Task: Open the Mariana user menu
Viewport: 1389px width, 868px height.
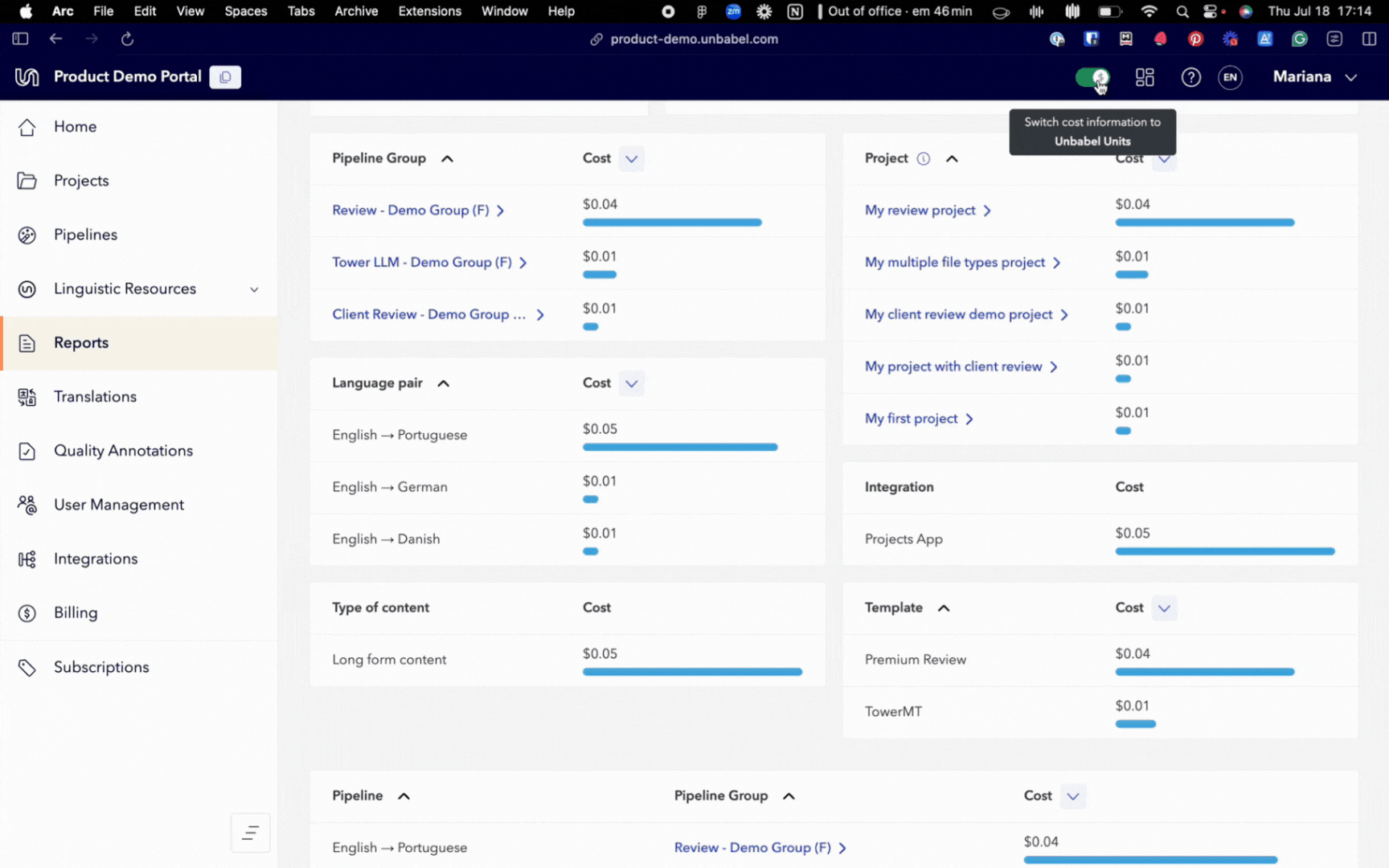Action: coord(1315,77)
